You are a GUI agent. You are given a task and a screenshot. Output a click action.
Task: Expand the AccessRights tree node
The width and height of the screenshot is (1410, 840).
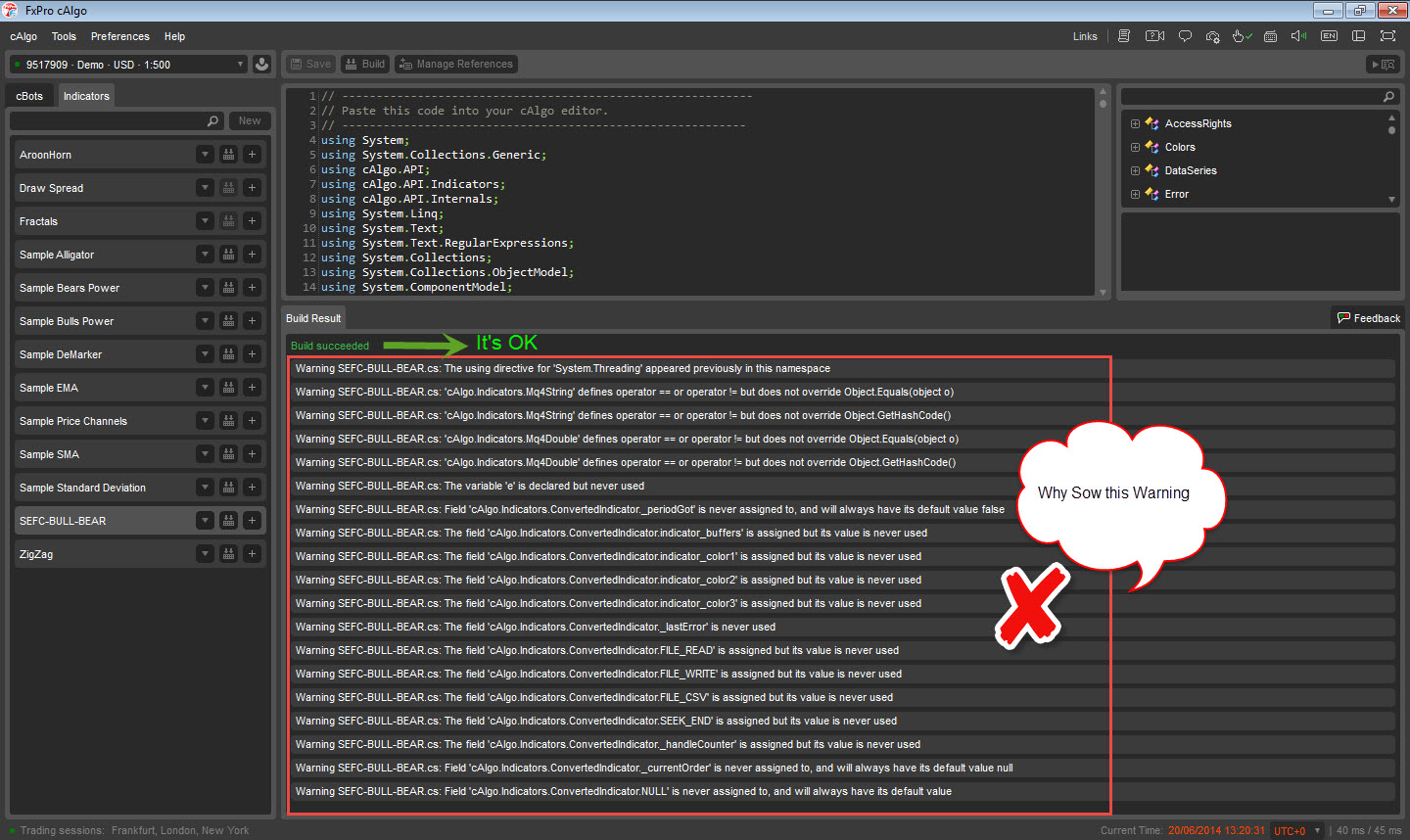point(1135,123)
